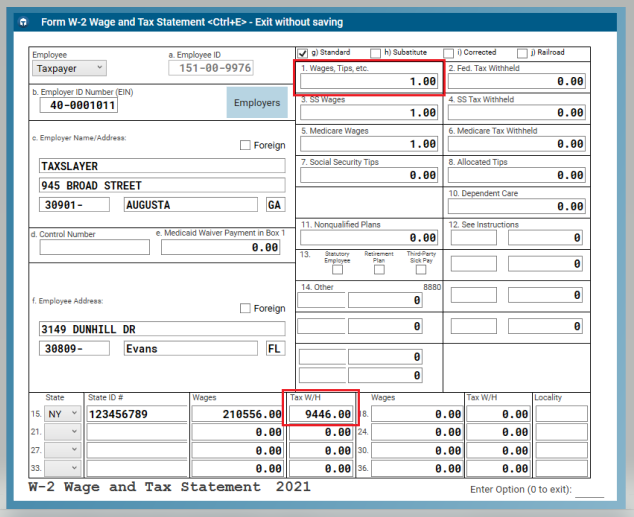This screenshot has height=517, width=634.
Task: Click the Employer ID Number field
Action: (79, 105)
